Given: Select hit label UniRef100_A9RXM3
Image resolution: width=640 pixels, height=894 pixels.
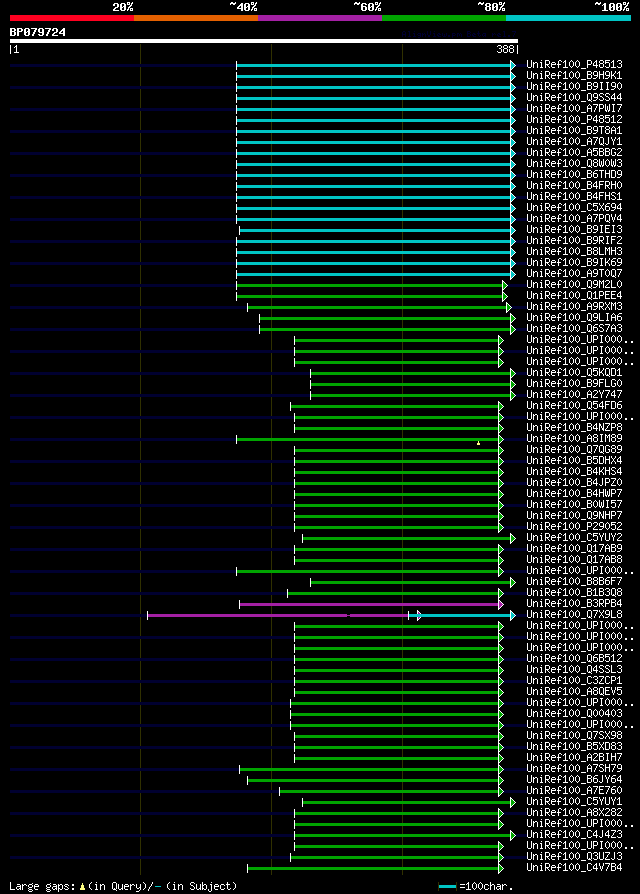Looking at the screenshot, I should point(574,306).
